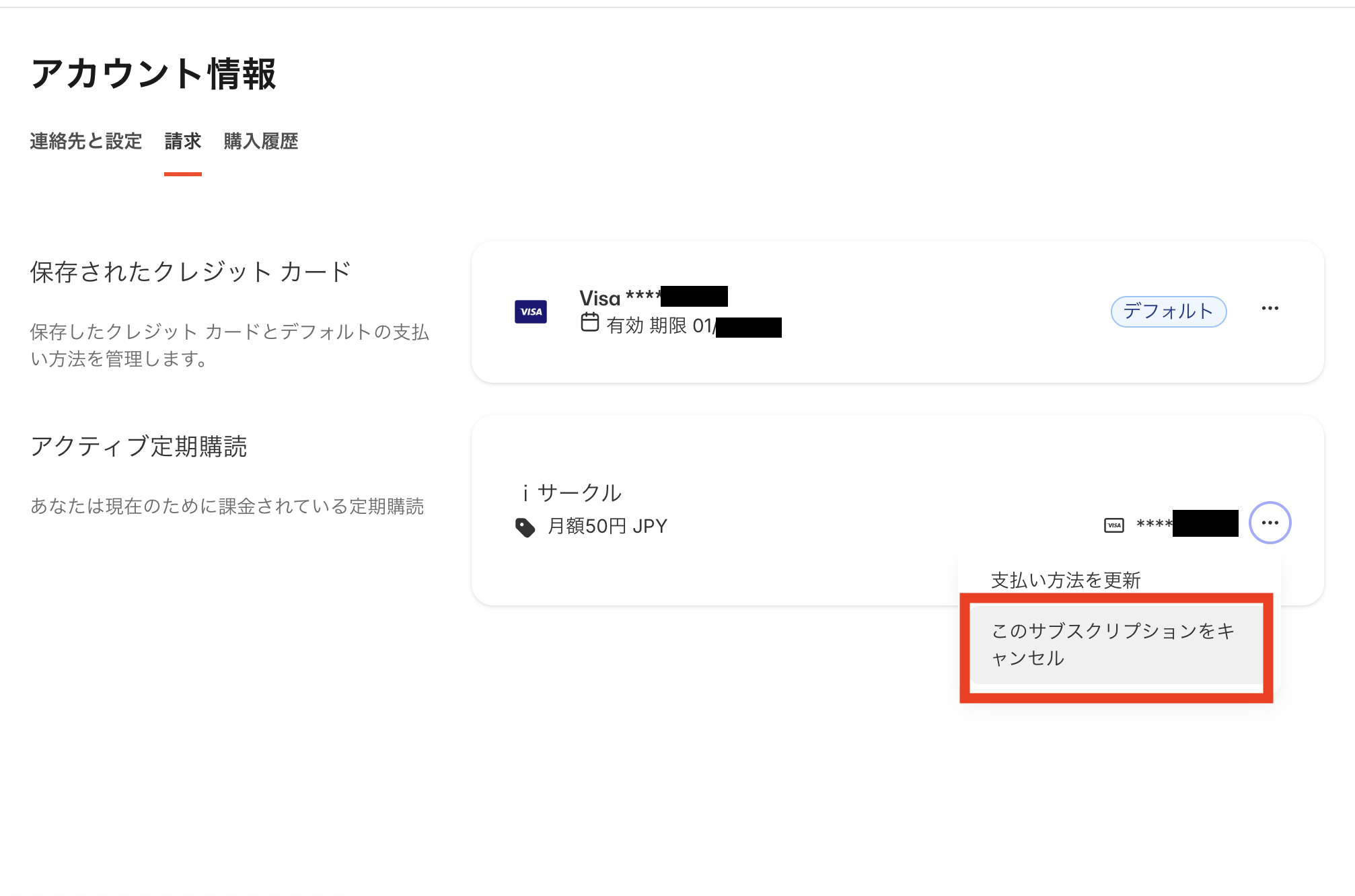Open the circled three-dot menu for i サークル
The width and height of the screenshot is (1355, 896).
click(1271, 523)
